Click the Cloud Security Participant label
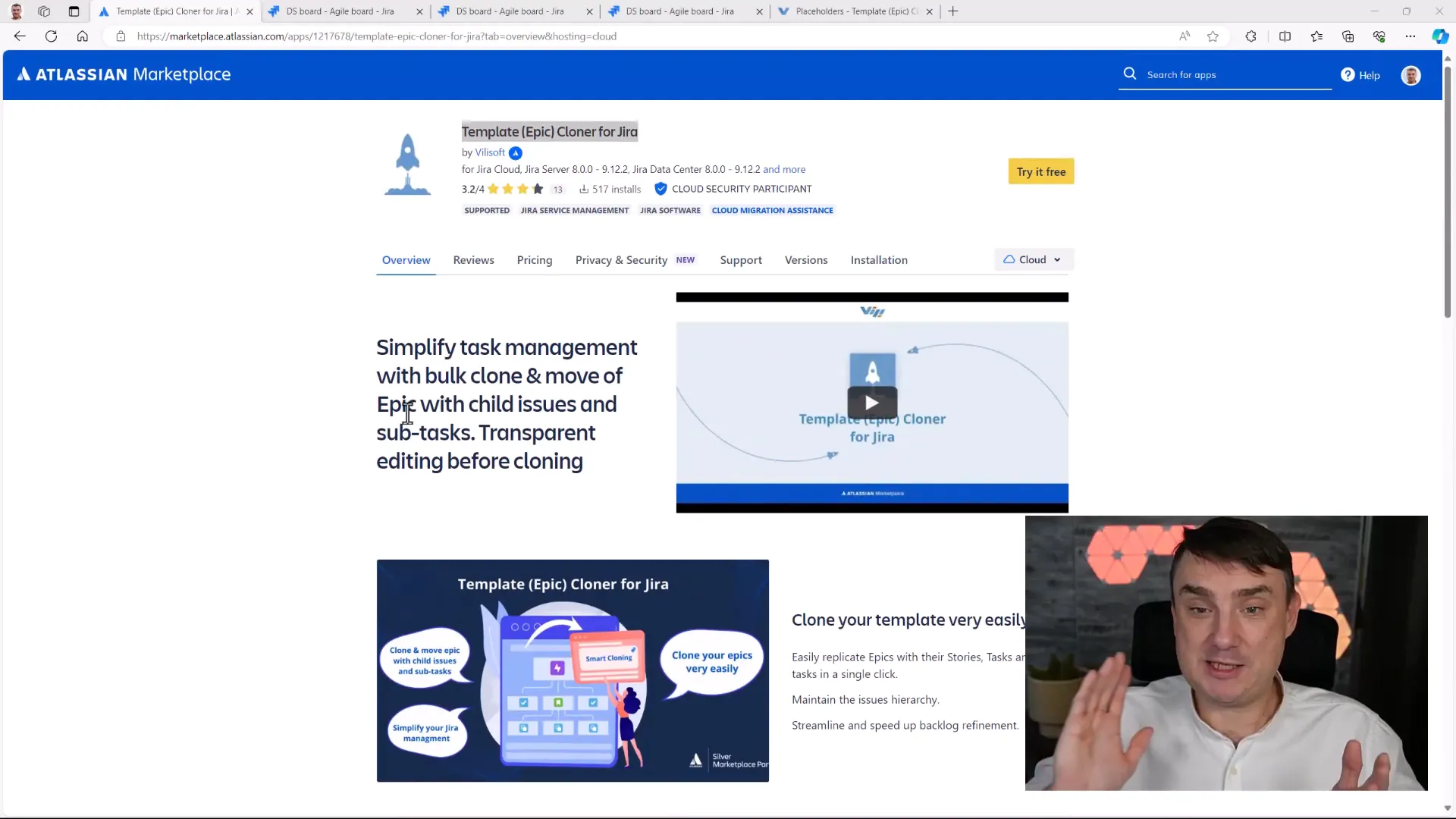Viewport: 1456px width, 819px height. [742, 189]
